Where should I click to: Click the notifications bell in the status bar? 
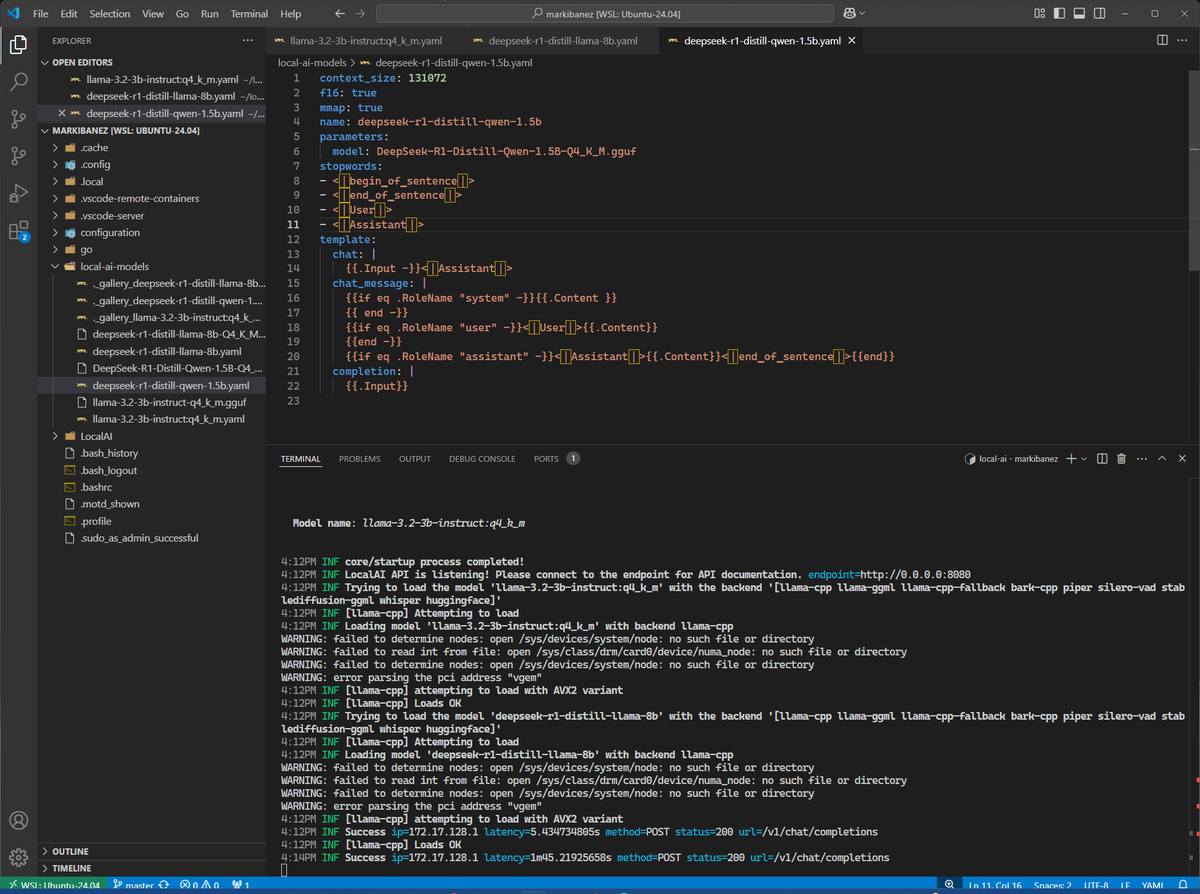click(x=1185, y=885)
